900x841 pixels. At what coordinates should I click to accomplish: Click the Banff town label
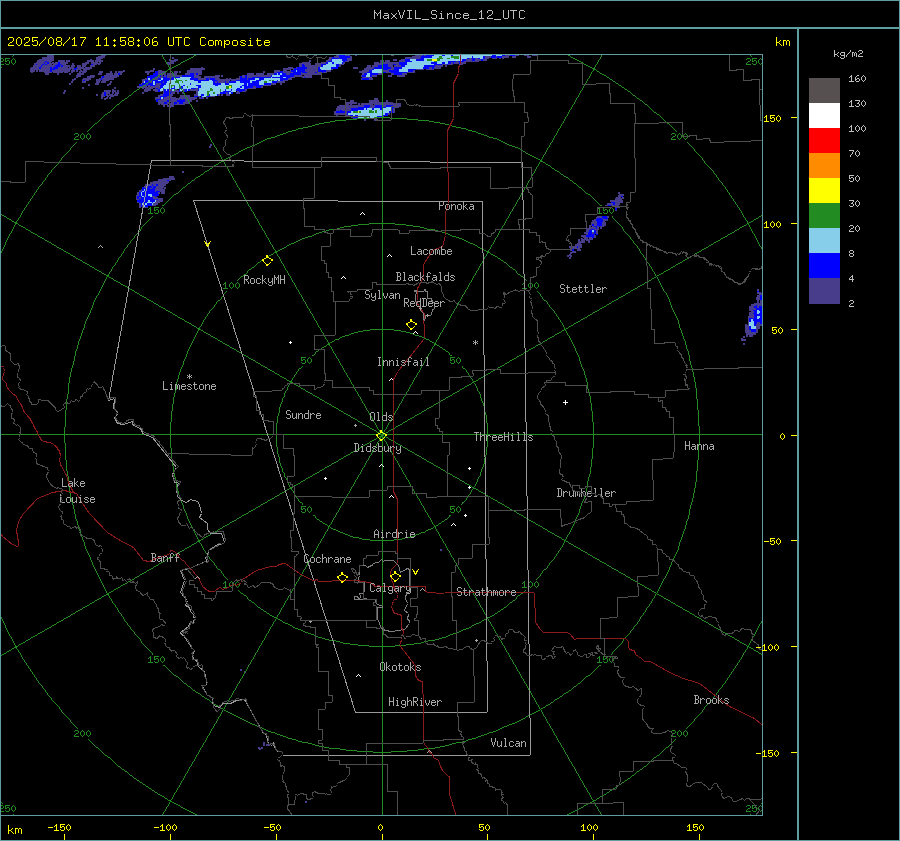[x=165, y=557]
